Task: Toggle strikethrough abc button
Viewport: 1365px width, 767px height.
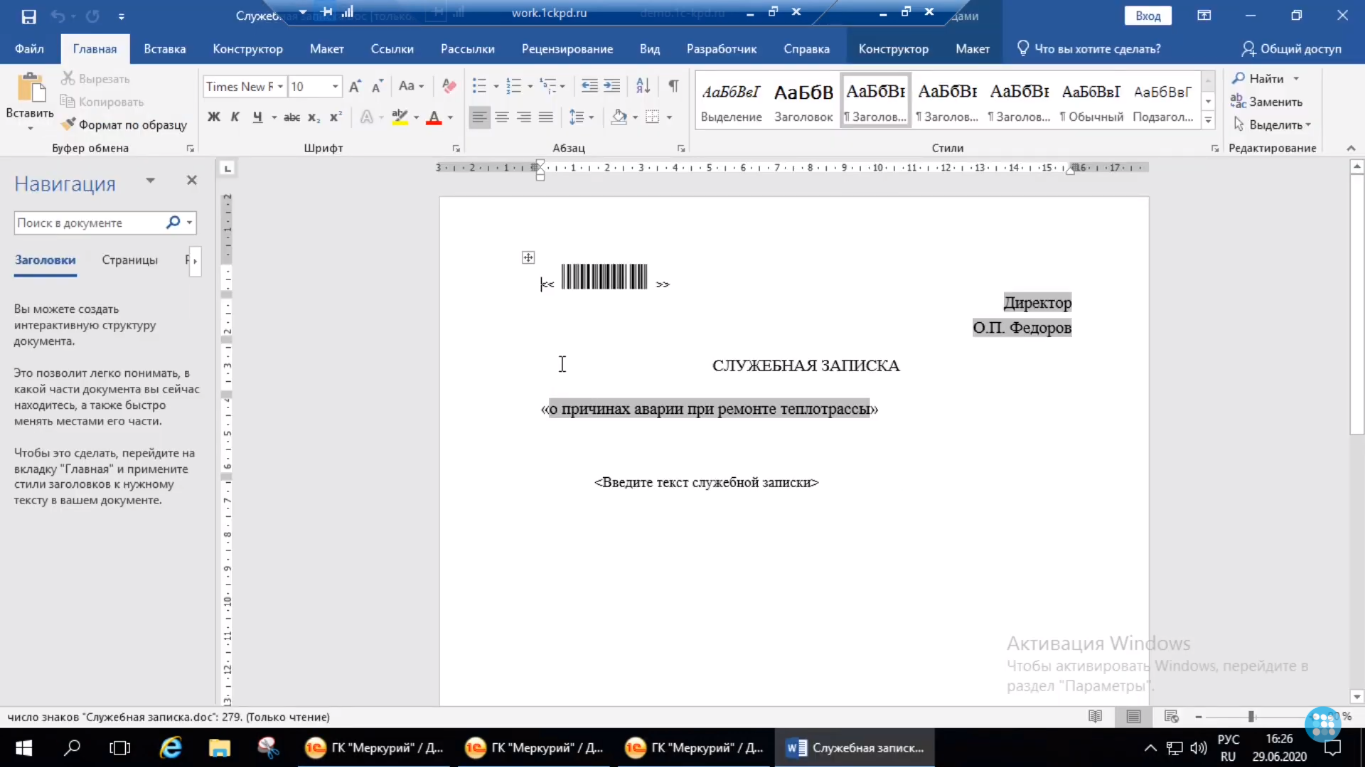Action: point(292,117)
